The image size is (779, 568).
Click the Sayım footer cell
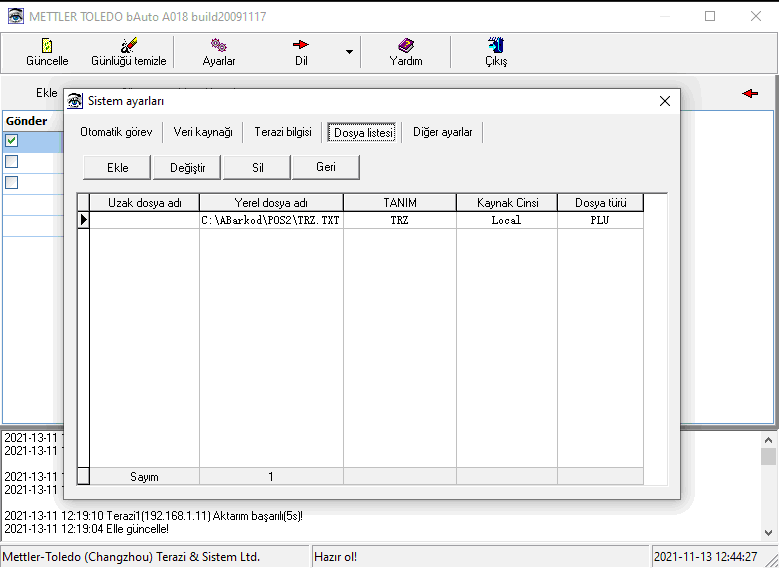[x=145, y=477]
